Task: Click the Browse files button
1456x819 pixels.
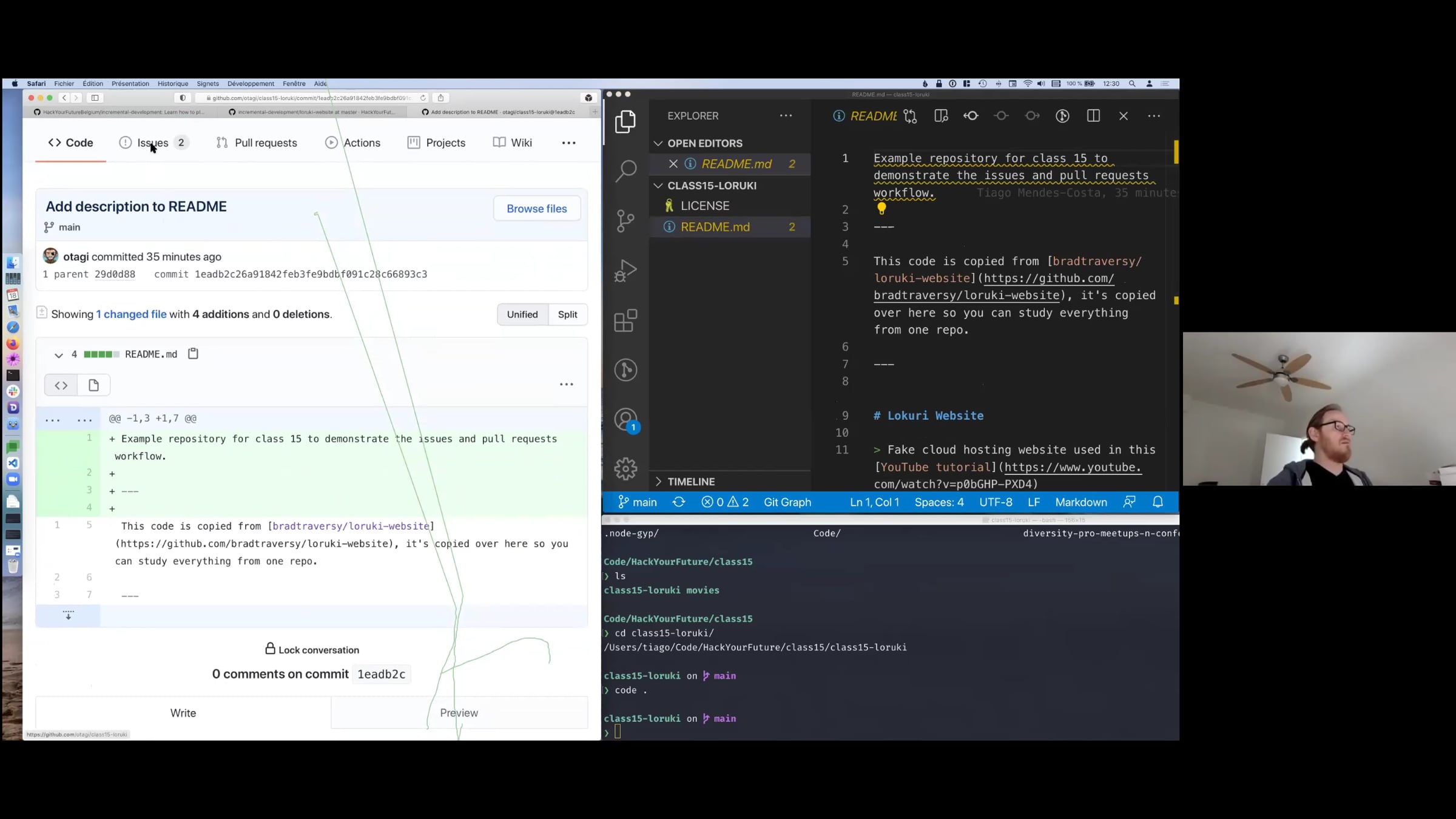Action: click(537, 209)
